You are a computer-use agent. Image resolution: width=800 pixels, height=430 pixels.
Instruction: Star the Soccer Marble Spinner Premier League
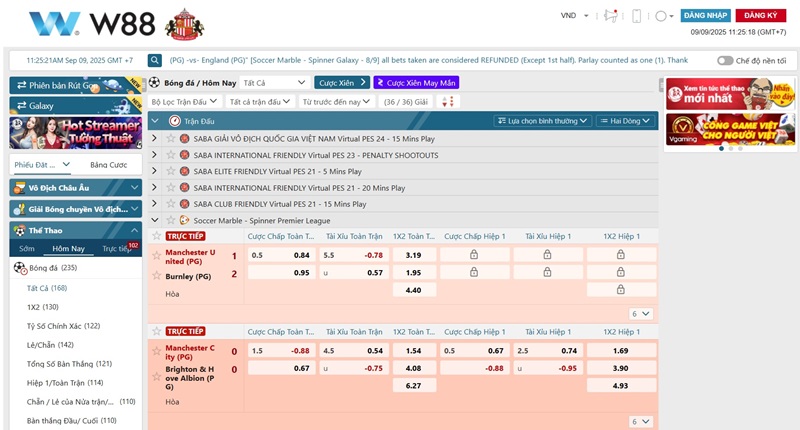coord(170,220)
